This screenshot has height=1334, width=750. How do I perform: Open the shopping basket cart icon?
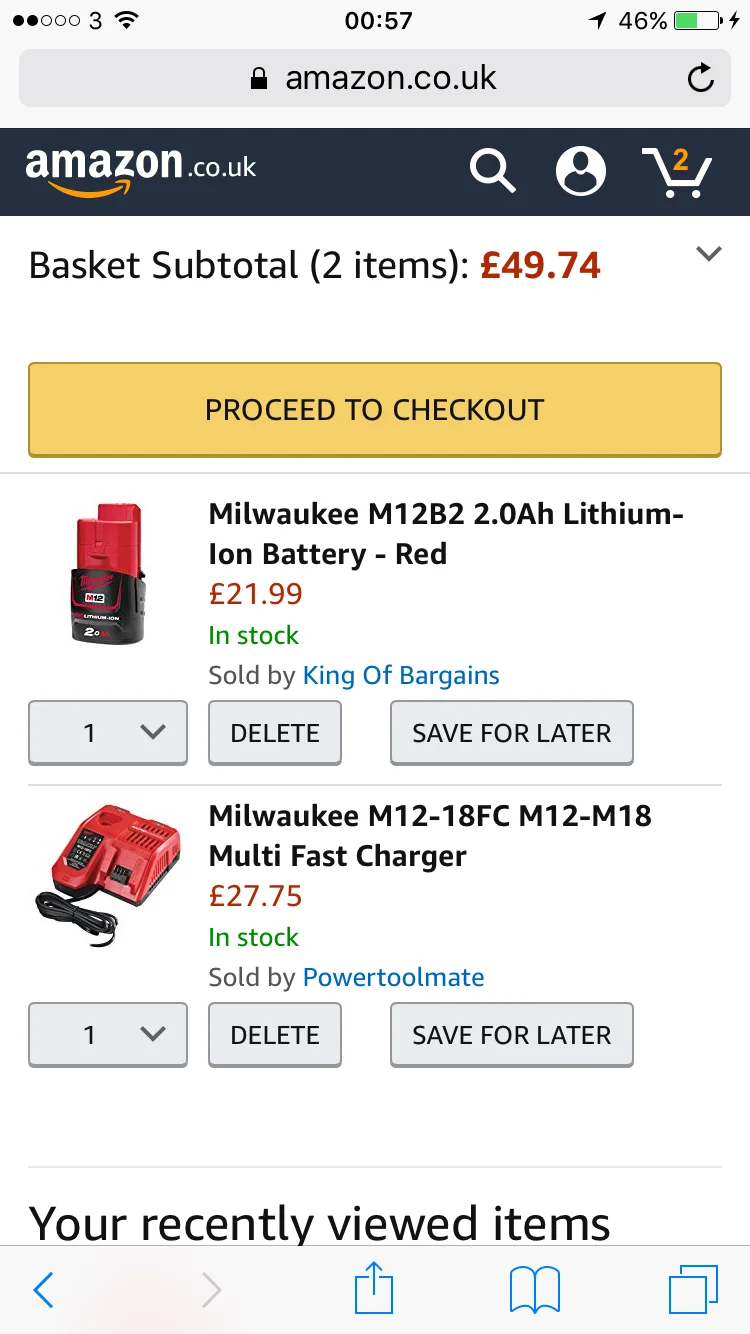[677, 171]
